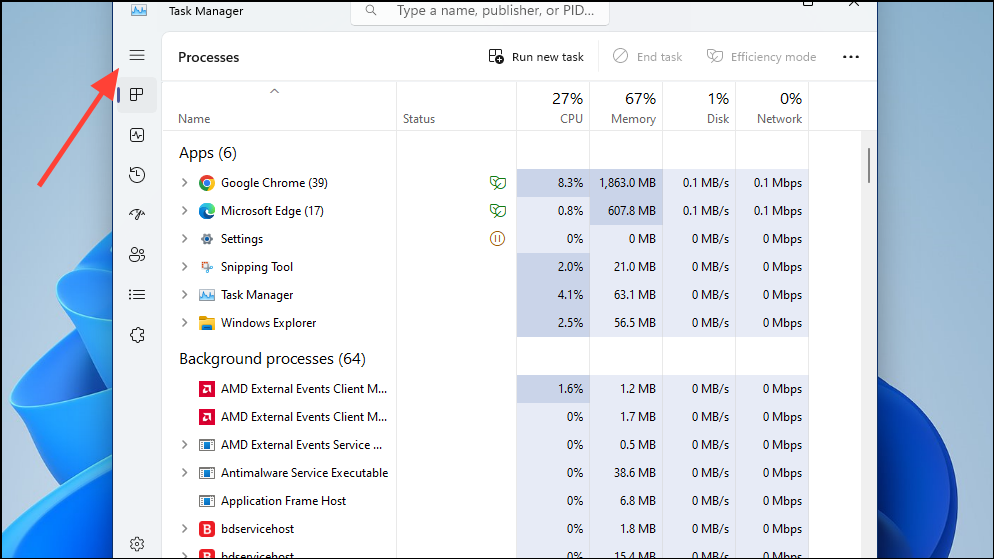Viewport: 994px width, 559px height.
Task: Open the Services puzzle icon
Action: pos(137,335)
